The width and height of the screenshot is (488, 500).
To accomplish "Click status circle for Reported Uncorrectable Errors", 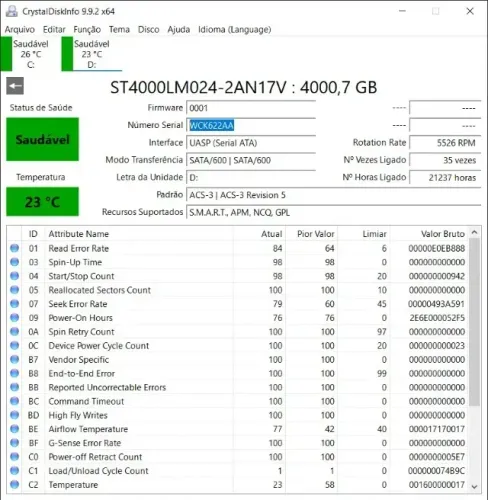I will click(x=14, y=387).
